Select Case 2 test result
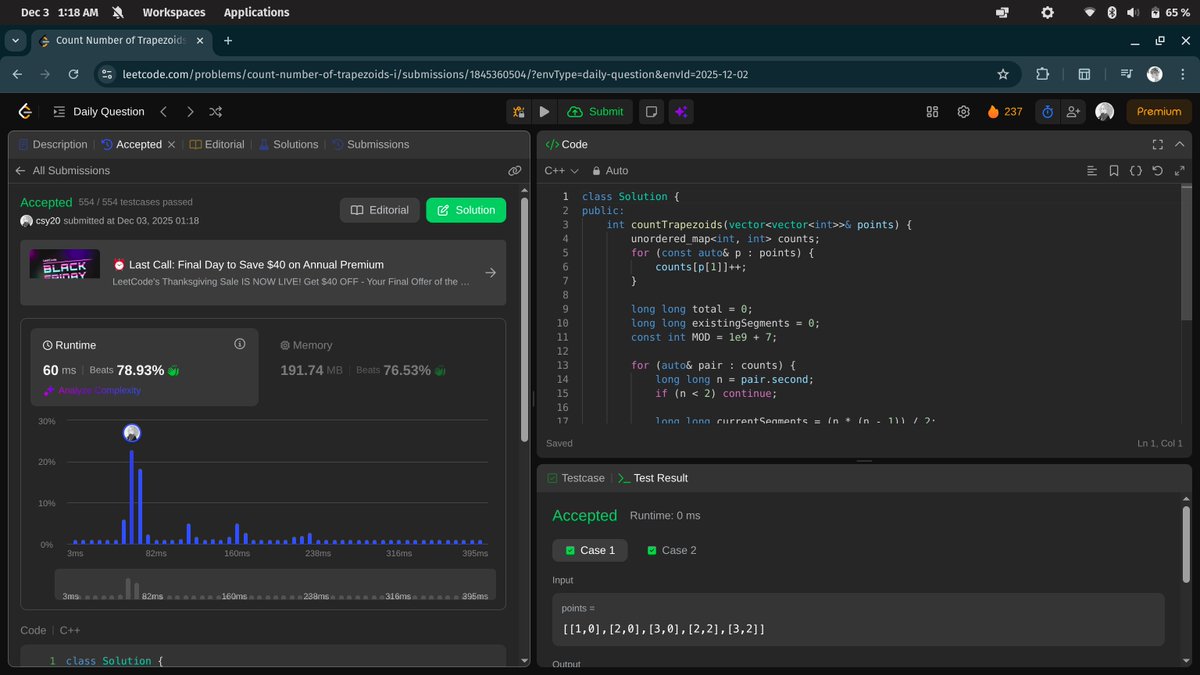The width and height of the screenshot is (1200, 675). pos(671,550)
